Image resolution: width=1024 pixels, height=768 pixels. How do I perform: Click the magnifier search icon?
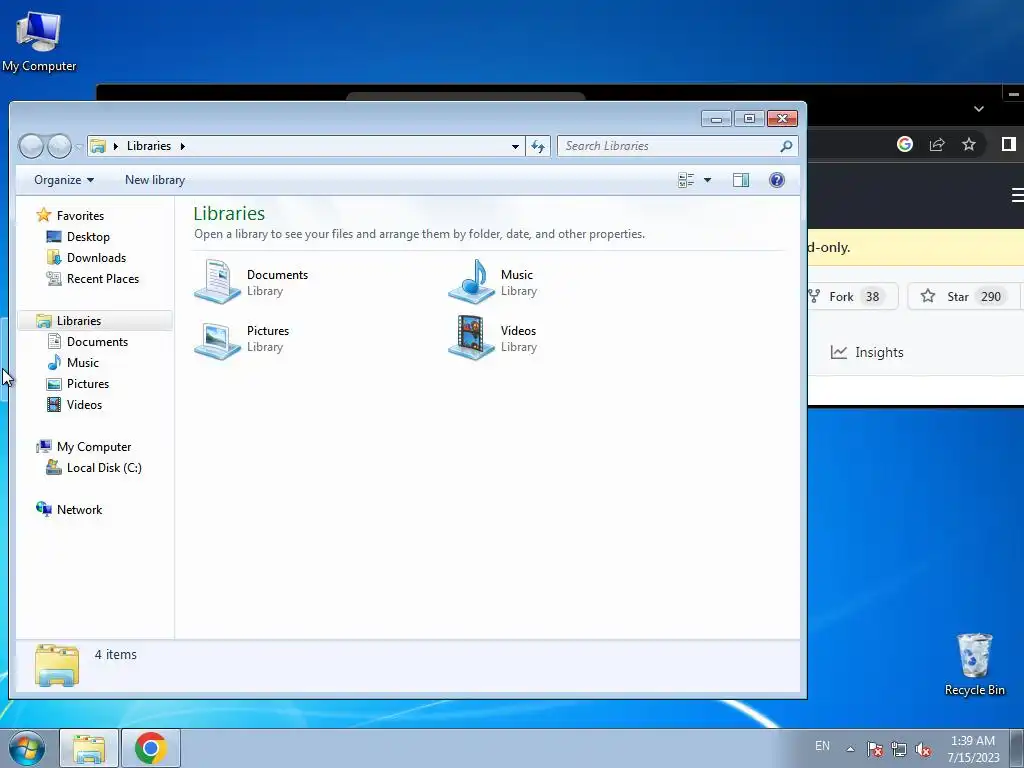[x=786, y=146]
